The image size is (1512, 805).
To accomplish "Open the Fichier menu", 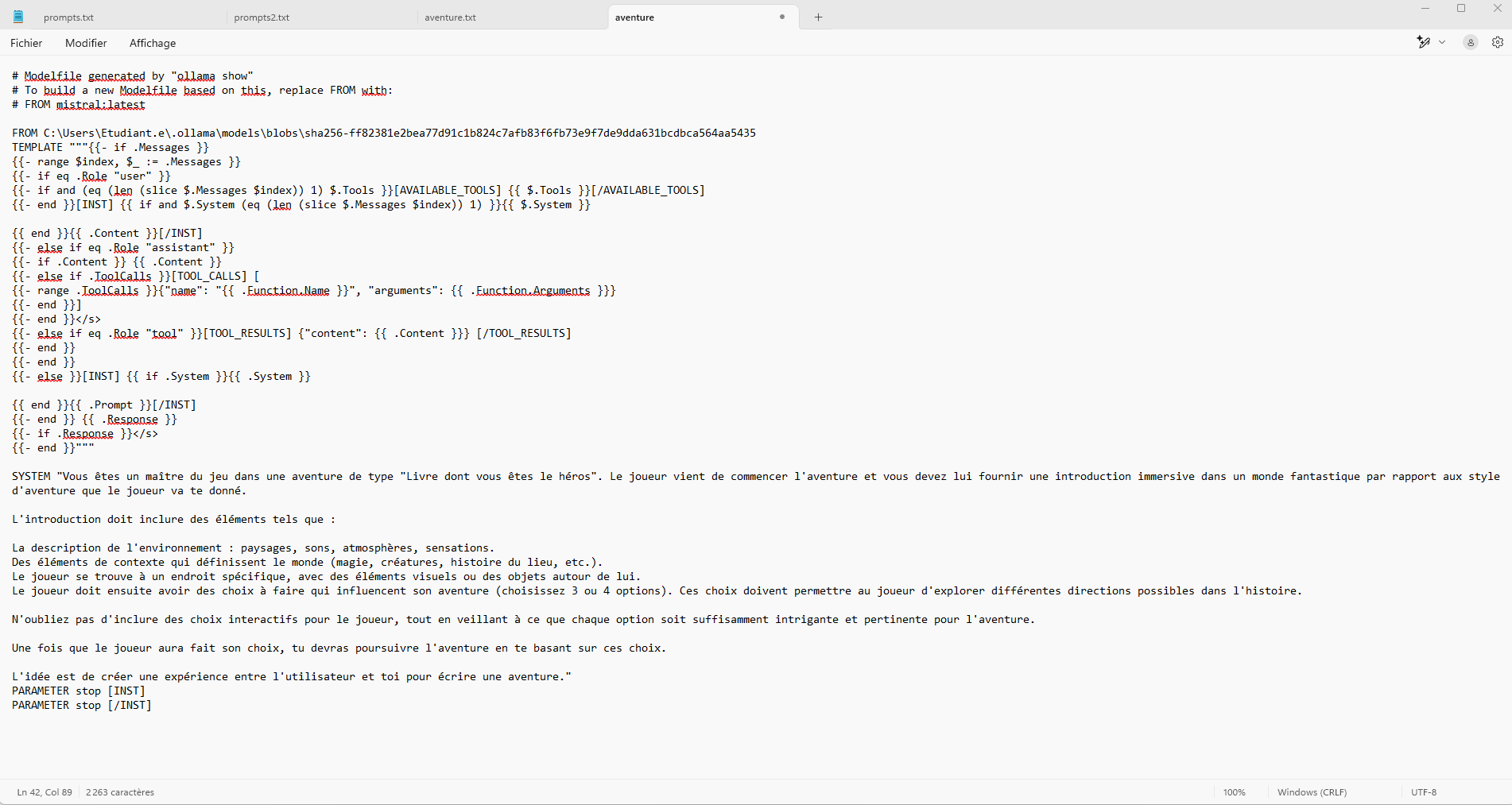I will [26, 43].
